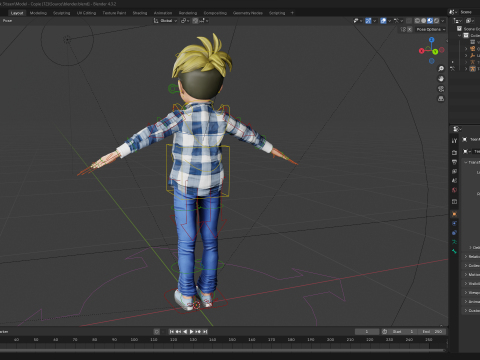Switch to solid viewport shading
The width and height of the screenshot is (480, 360).
(423, 21)
